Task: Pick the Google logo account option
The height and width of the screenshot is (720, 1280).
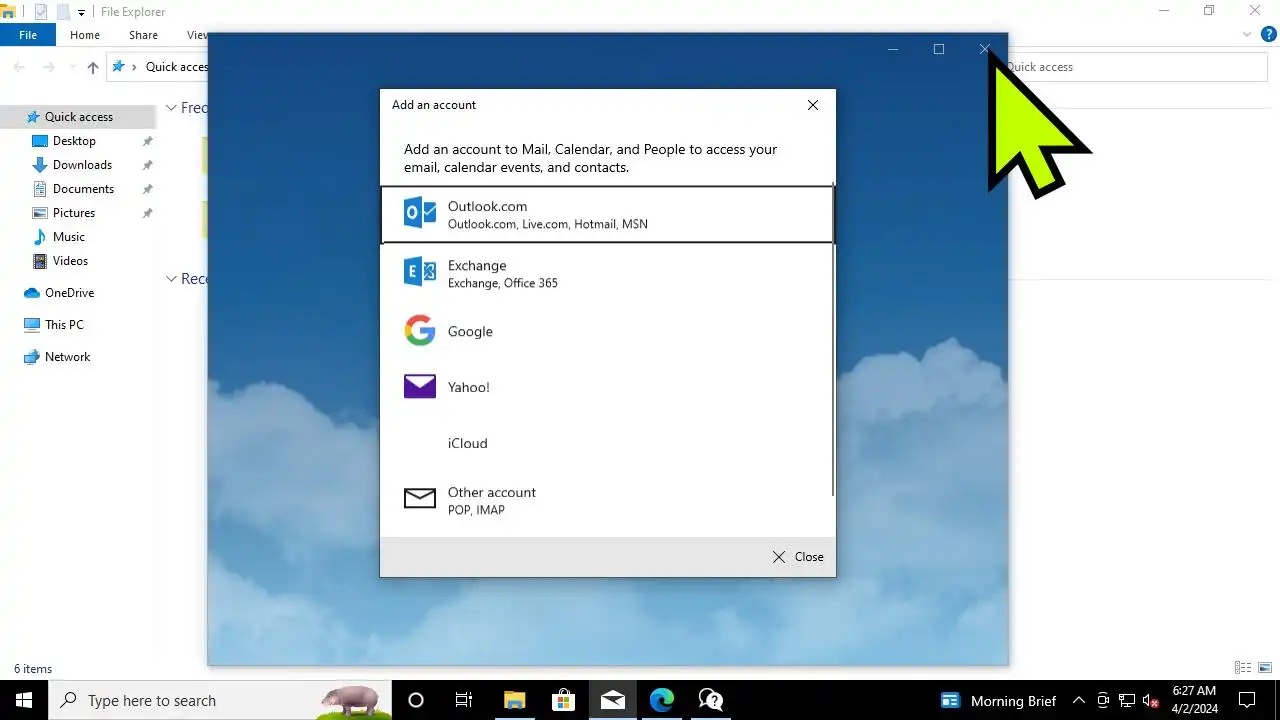Action: 420,331
